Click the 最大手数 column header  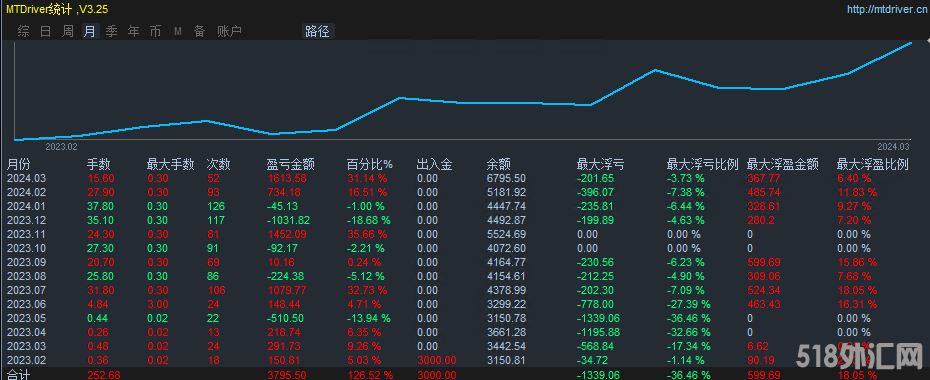tap(170, 164)
